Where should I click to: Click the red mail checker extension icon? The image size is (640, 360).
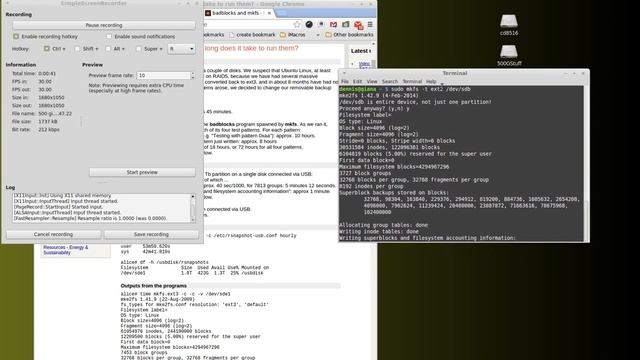358,25
